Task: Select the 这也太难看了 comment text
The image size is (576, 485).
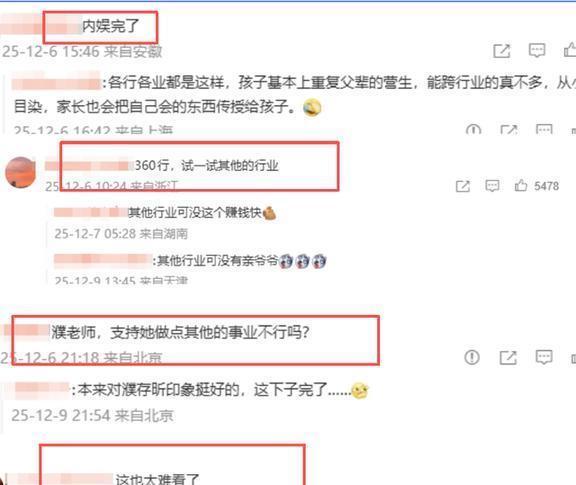Action: click(157, 479)
